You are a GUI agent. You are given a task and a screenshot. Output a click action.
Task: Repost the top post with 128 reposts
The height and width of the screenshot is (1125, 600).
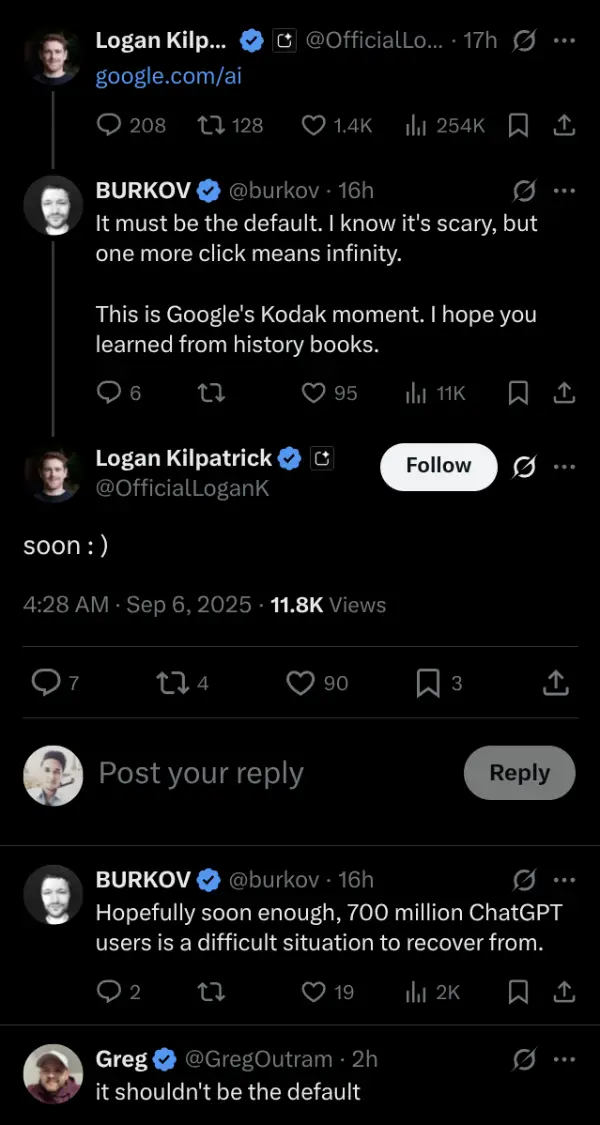pyautogui.click(x=209, y=125)
